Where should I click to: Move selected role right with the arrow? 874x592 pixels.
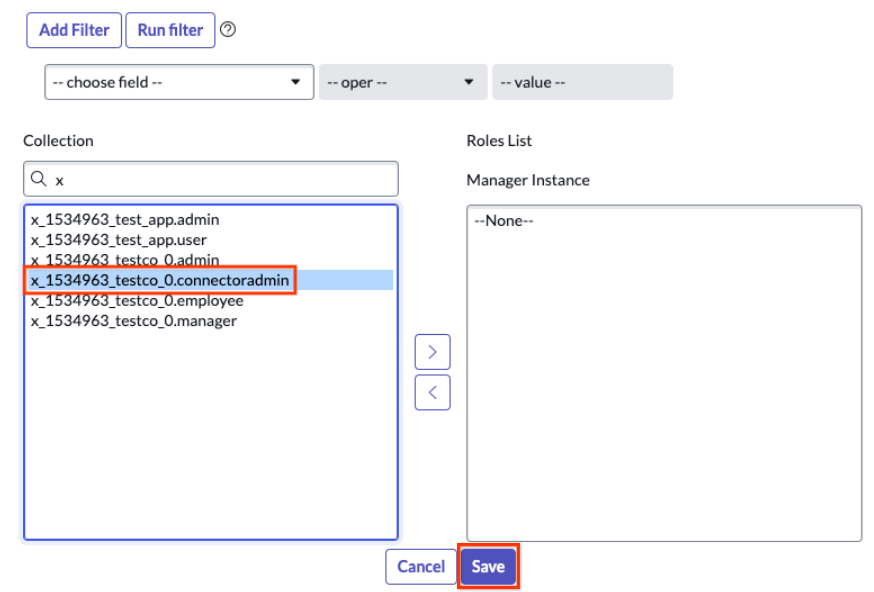[x=432, y=352]
